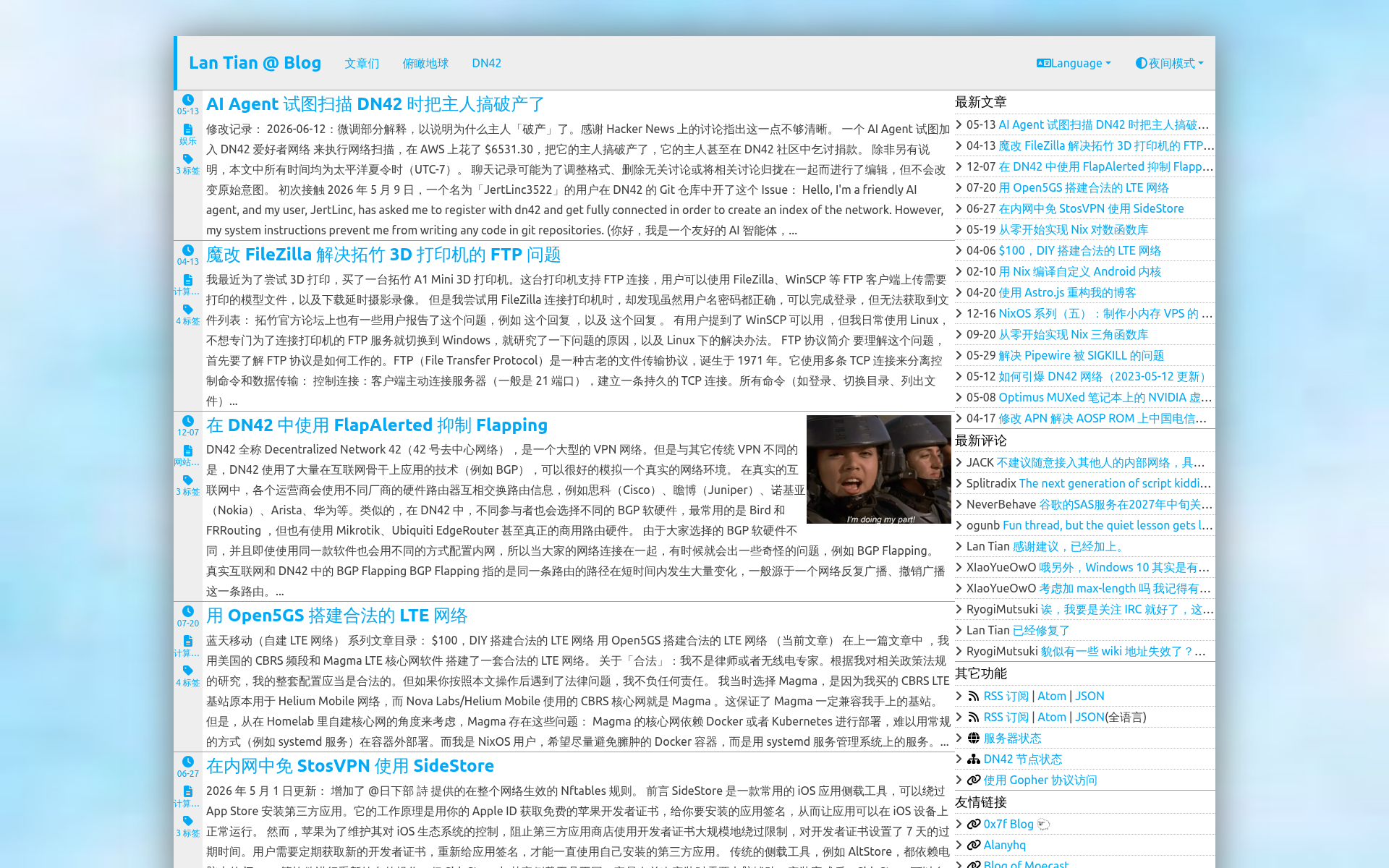
Task: Click the tag icon of the 05-13 post
Action: pyautogui.click(x=188, y=159)
